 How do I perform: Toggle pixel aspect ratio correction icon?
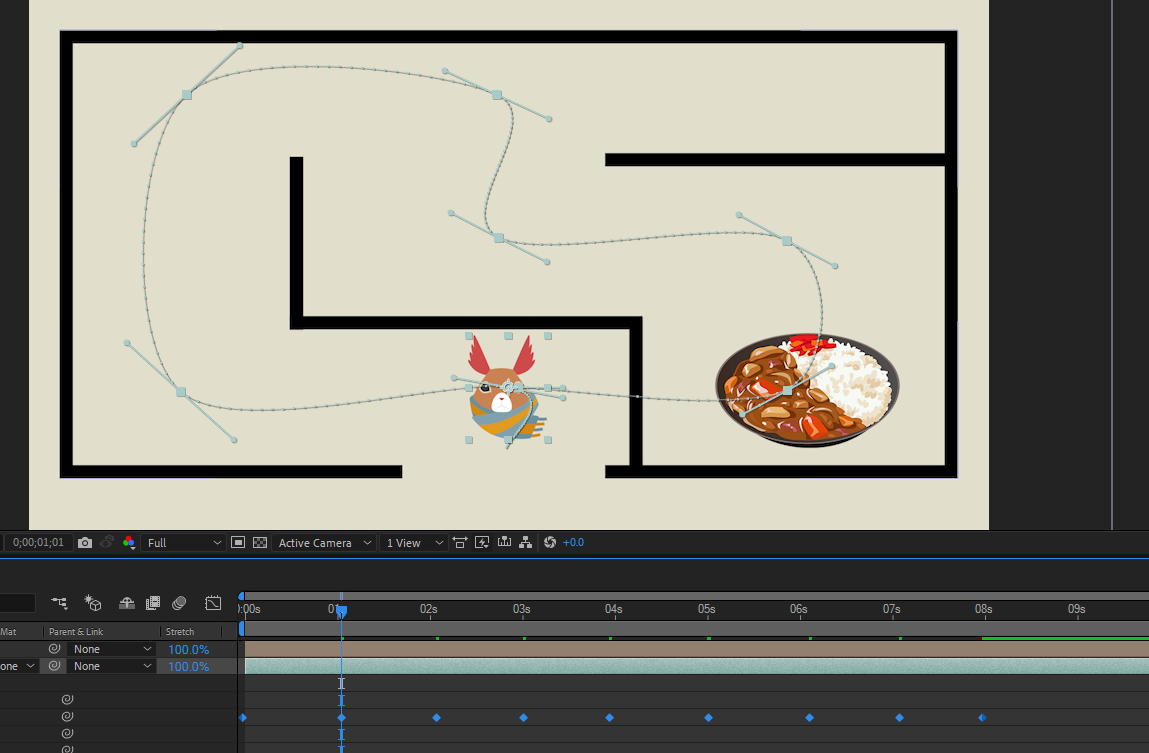click(459, 543)
